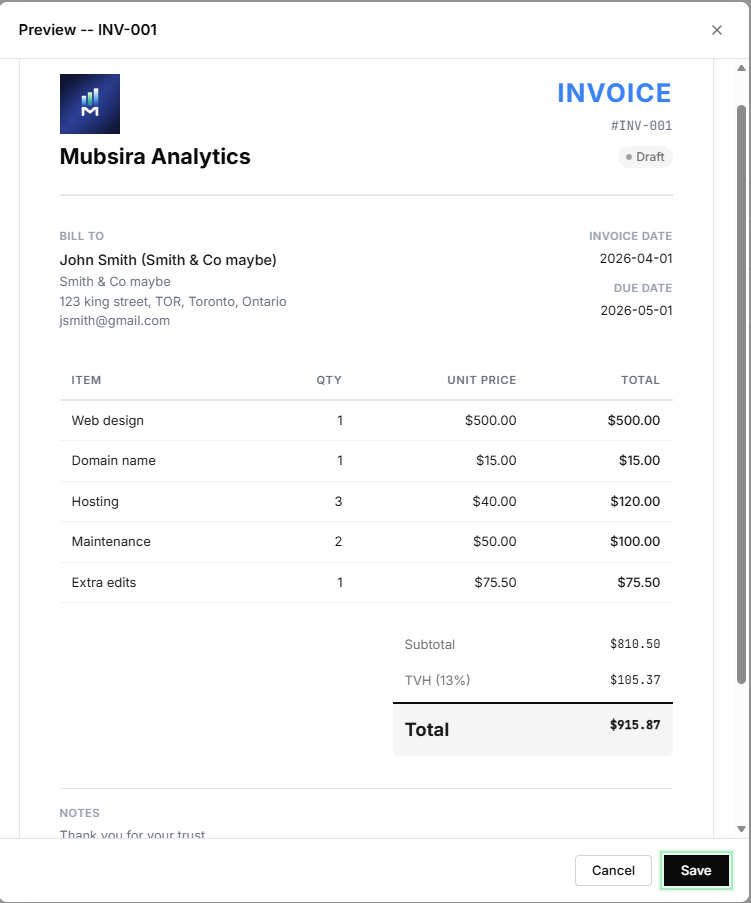Screen dimensions: 751x903
Task: Close the invoice preview dialog
Action: pyautogui.click(x=716, y=30)
